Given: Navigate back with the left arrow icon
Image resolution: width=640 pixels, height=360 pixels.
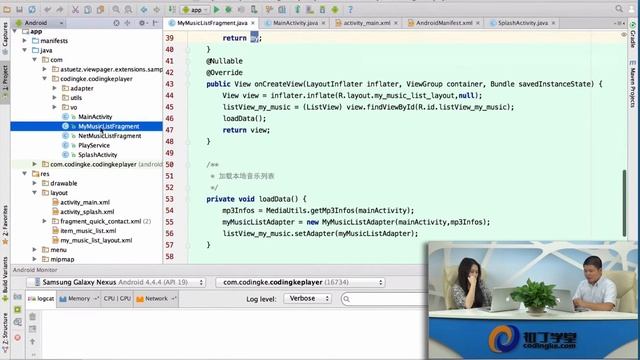Looking at the screenshot, I should point(144,9).
